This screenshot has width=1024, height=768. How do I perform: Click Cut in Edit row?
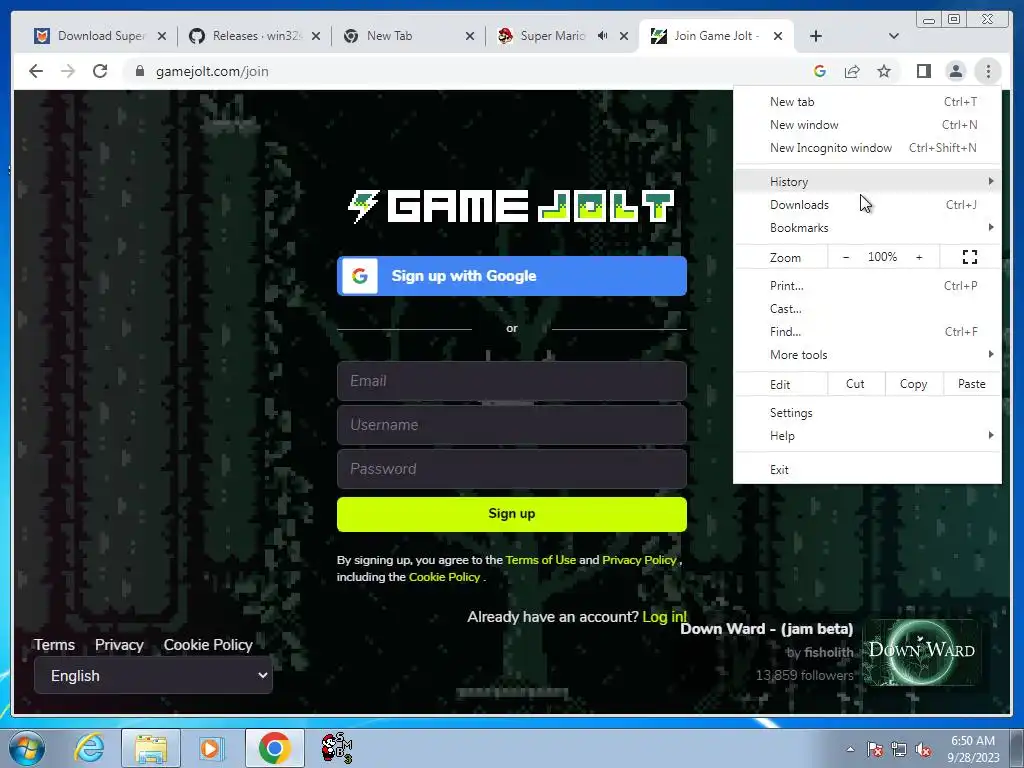tap(856, 384)
